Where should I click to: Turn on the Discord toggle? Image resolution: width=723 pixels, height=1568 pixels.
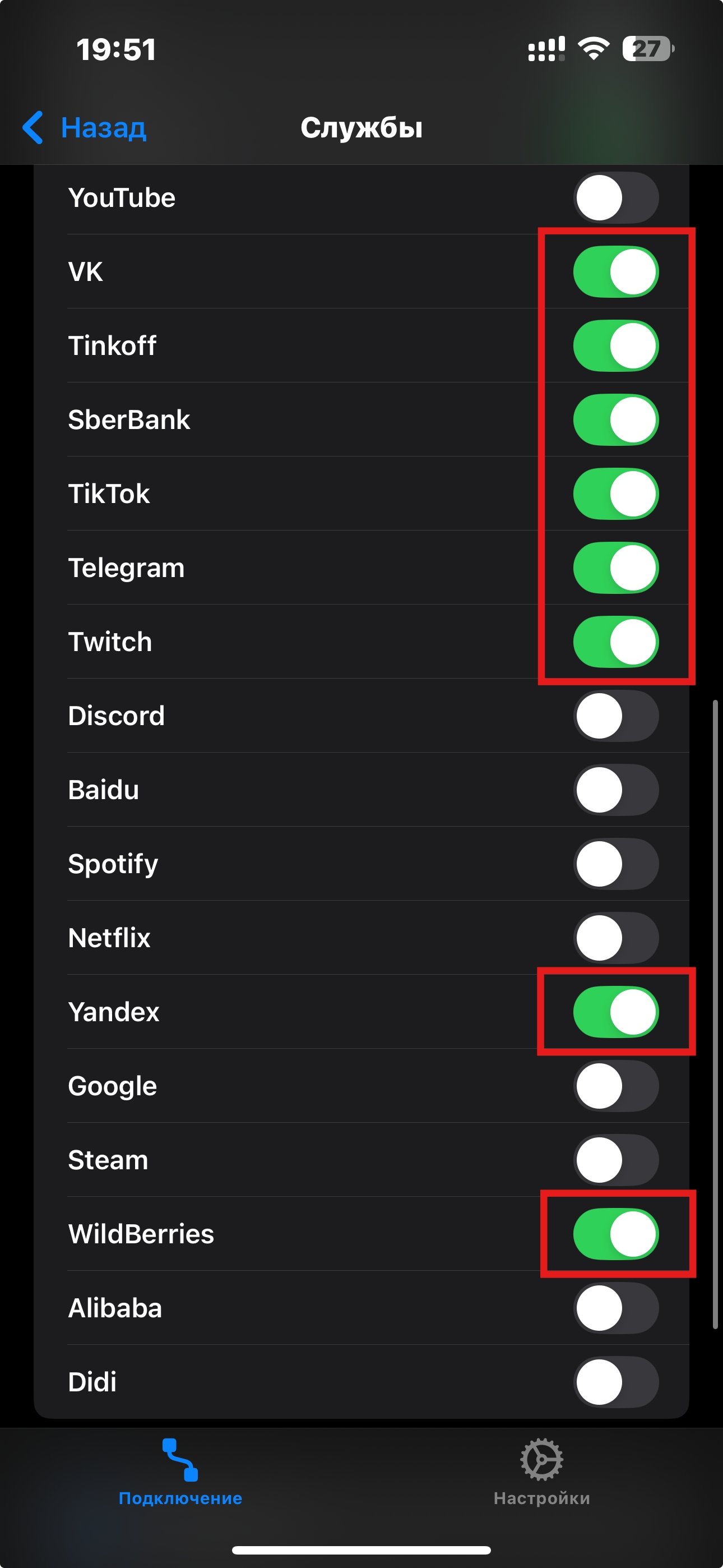click(616, 716)
